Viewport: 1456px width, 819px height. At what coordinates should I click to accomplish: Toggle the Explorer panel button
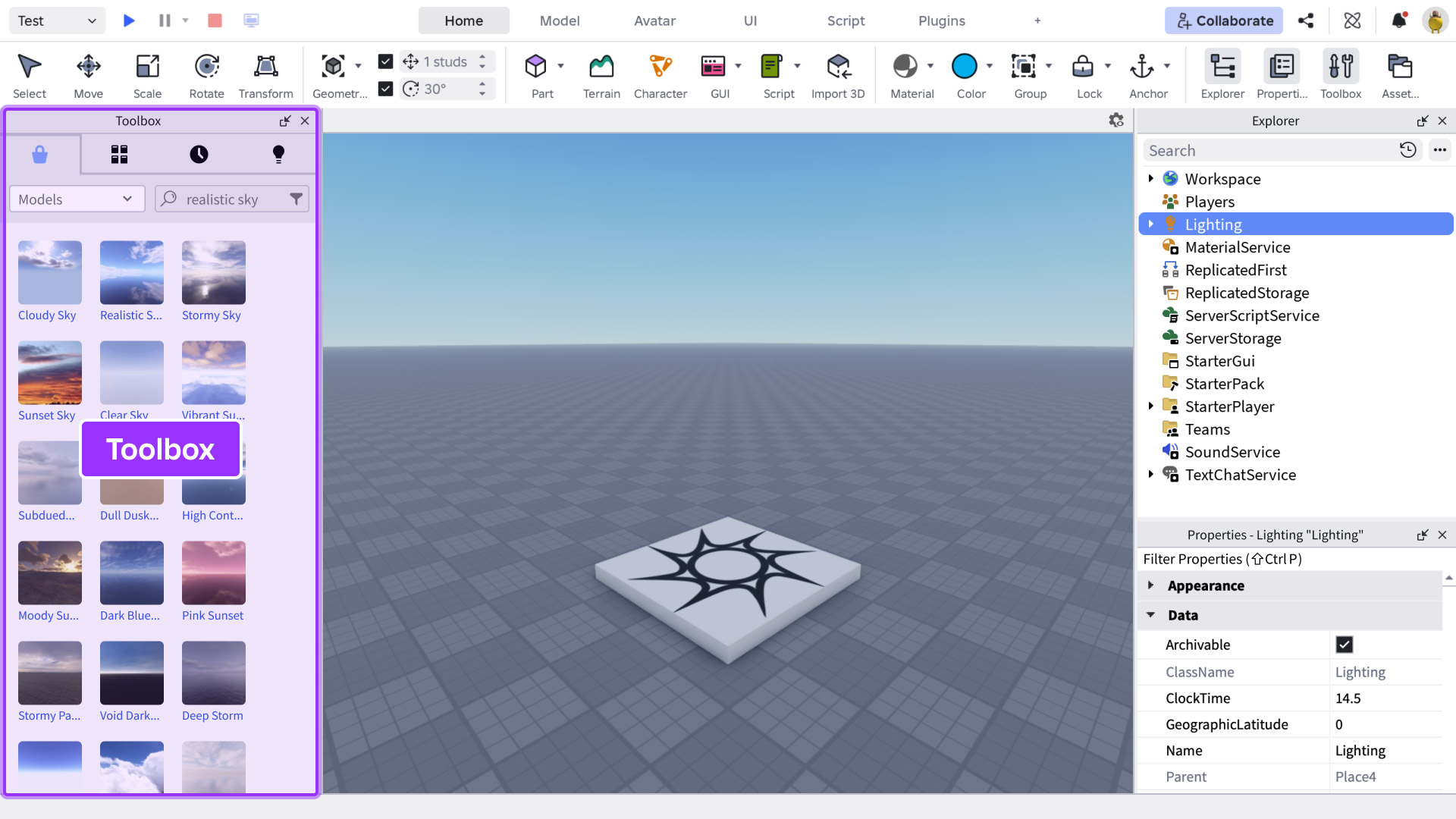tap(1222, 76)
